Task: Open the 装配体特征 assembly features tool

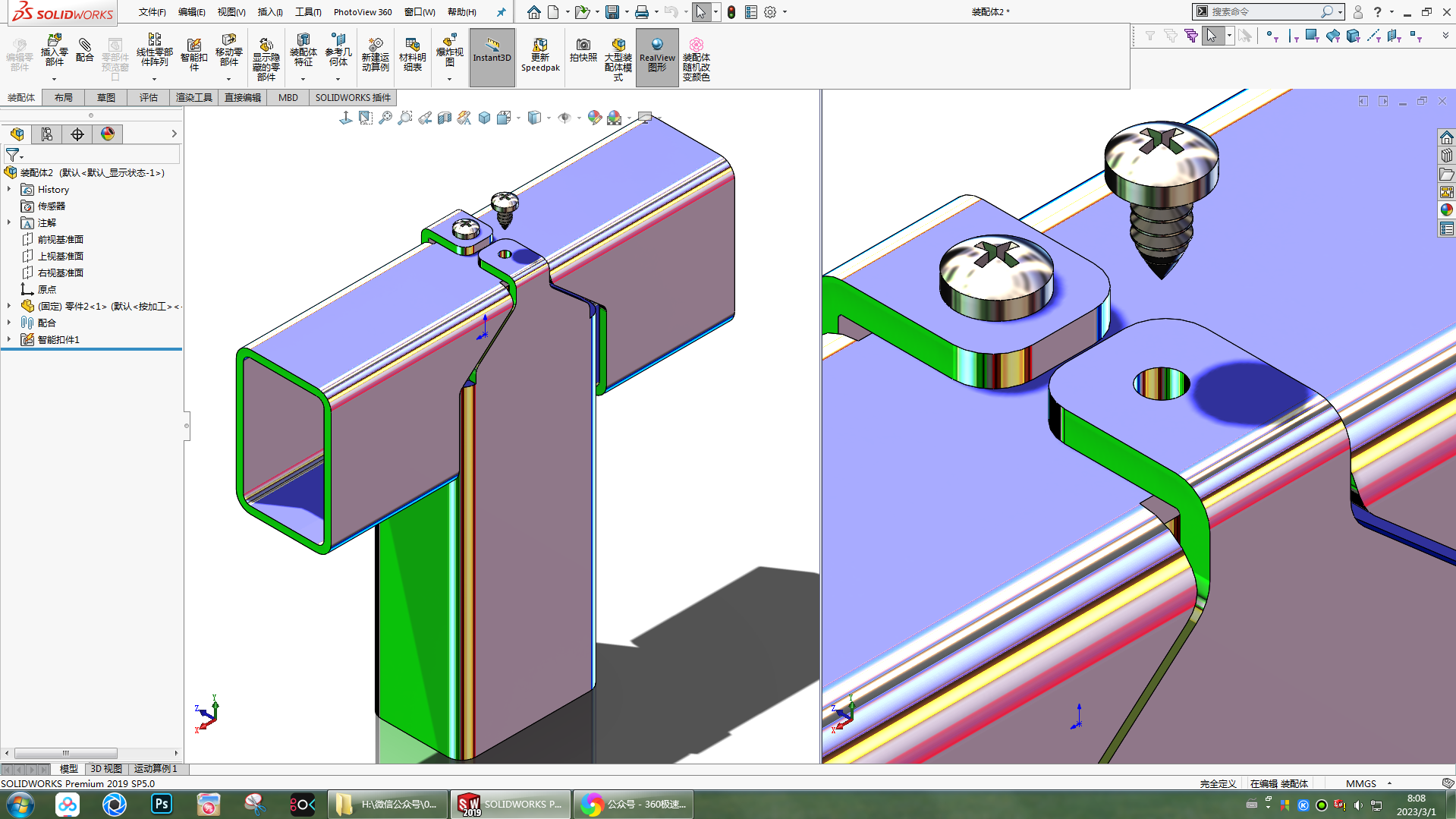Action: (x=303, y=51)
